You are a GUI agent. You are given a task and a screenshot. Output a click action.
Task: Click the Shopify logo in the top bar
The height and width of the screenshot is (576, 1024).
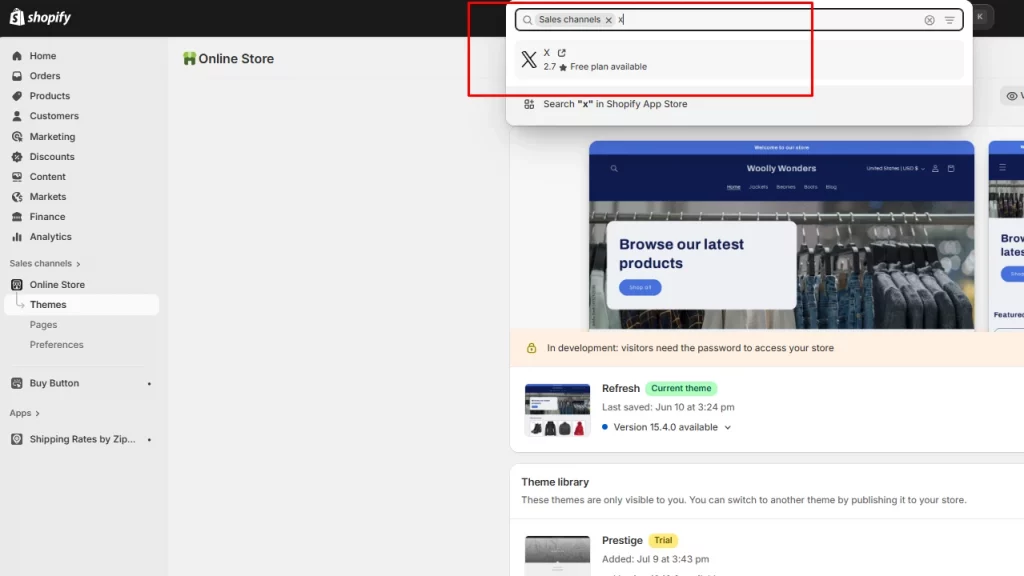tap(40, 18)
